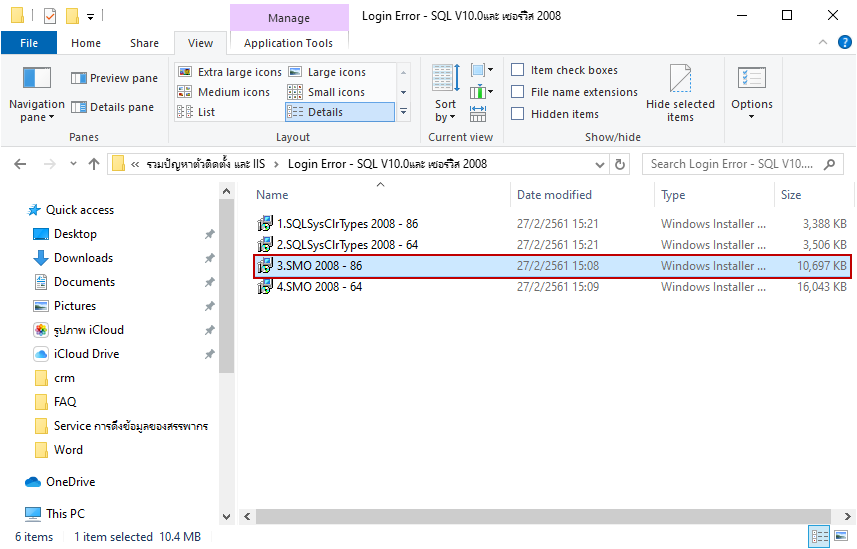Collapse the ribbon with chevron
Screen dimensions: 857x549
tap(823, 42)
